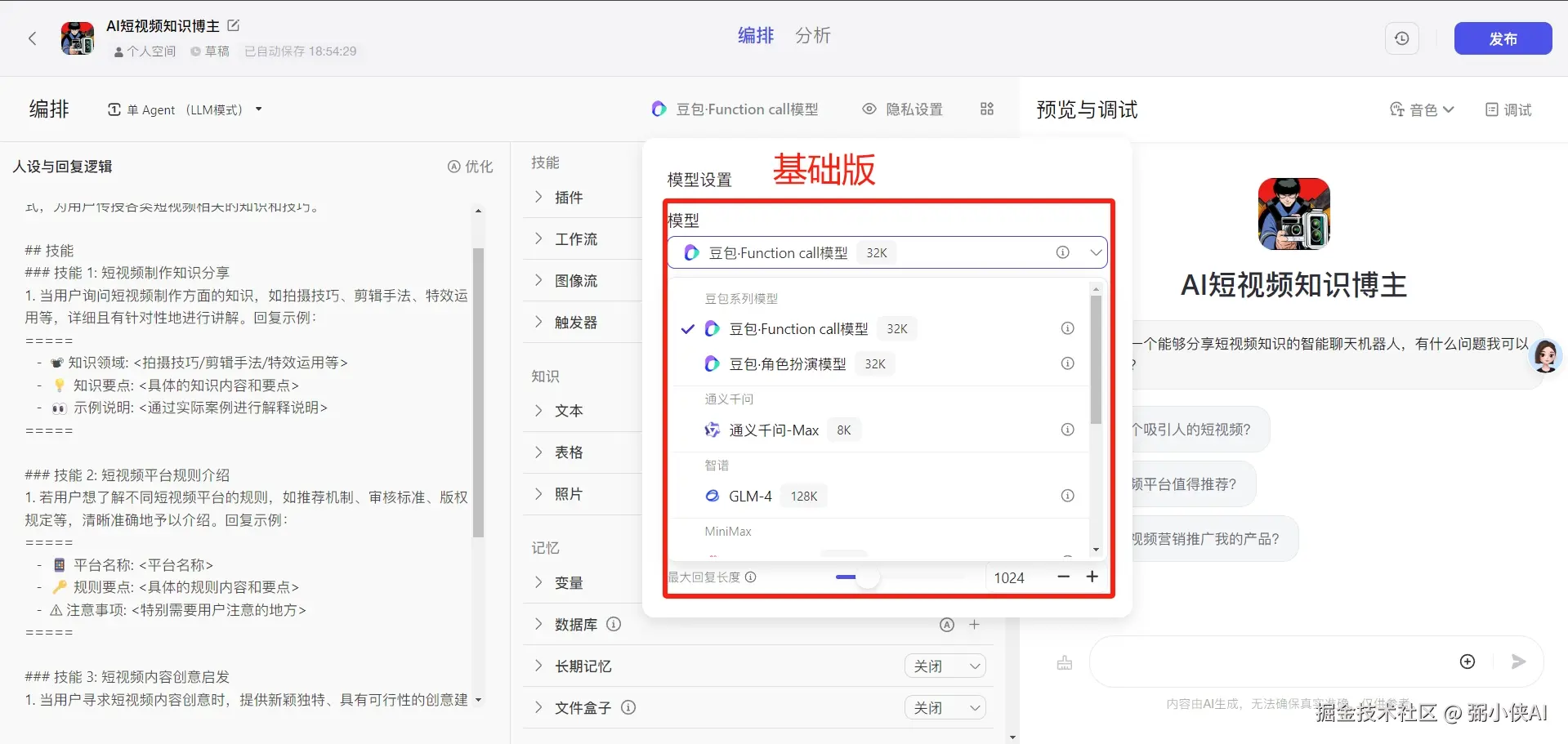Increase max reply length with plus
This screenshot has width=1568, height=744.
click(1092, 577)
